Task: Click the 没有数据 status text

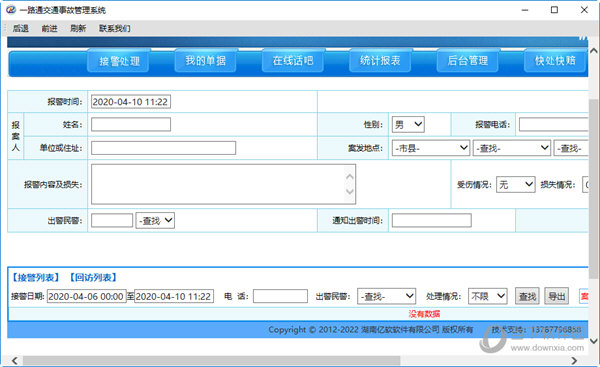Action: pyautogui.click(x=424, y=314)
